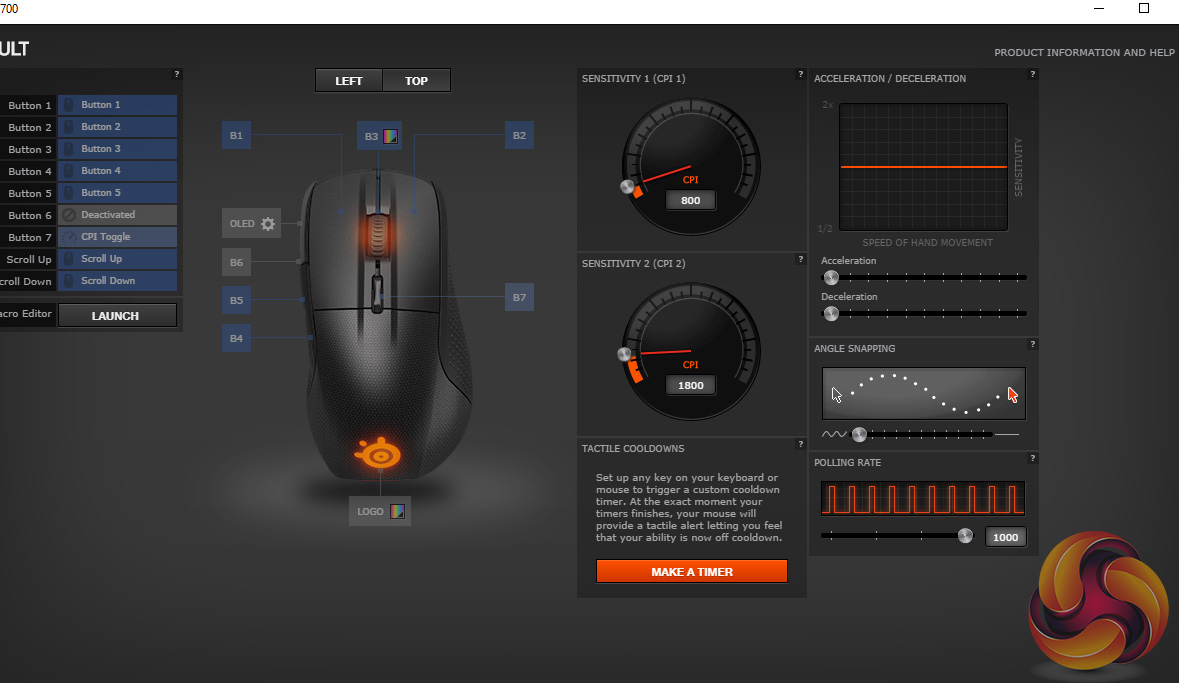Viewport: 1179px width, 683px height.
Task: Click the CPI 2 value field showing 1800
Action: [x=690, y=385]
